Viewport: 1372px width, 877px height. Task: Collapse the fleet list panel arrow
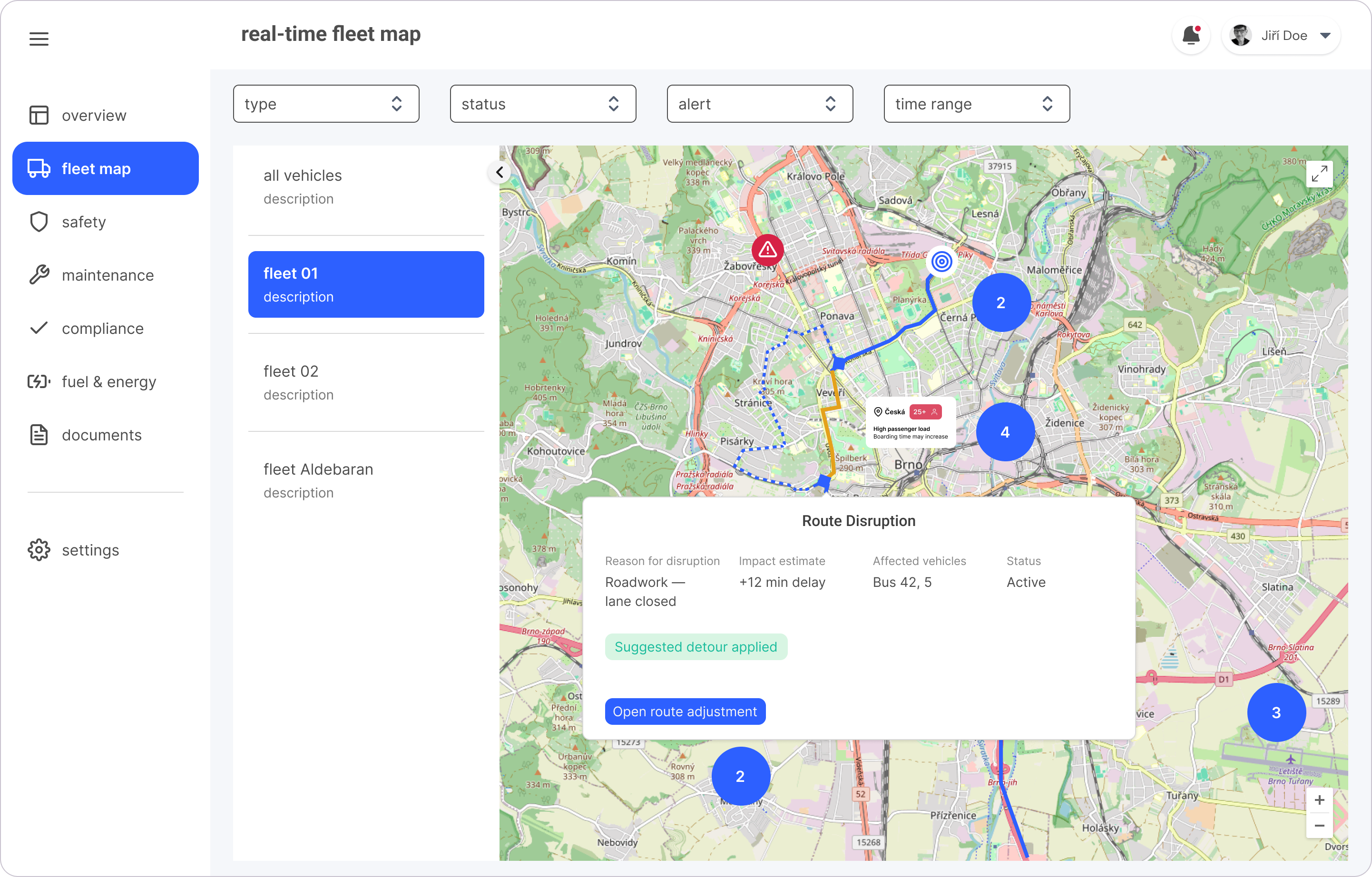(x=500, y=172)
